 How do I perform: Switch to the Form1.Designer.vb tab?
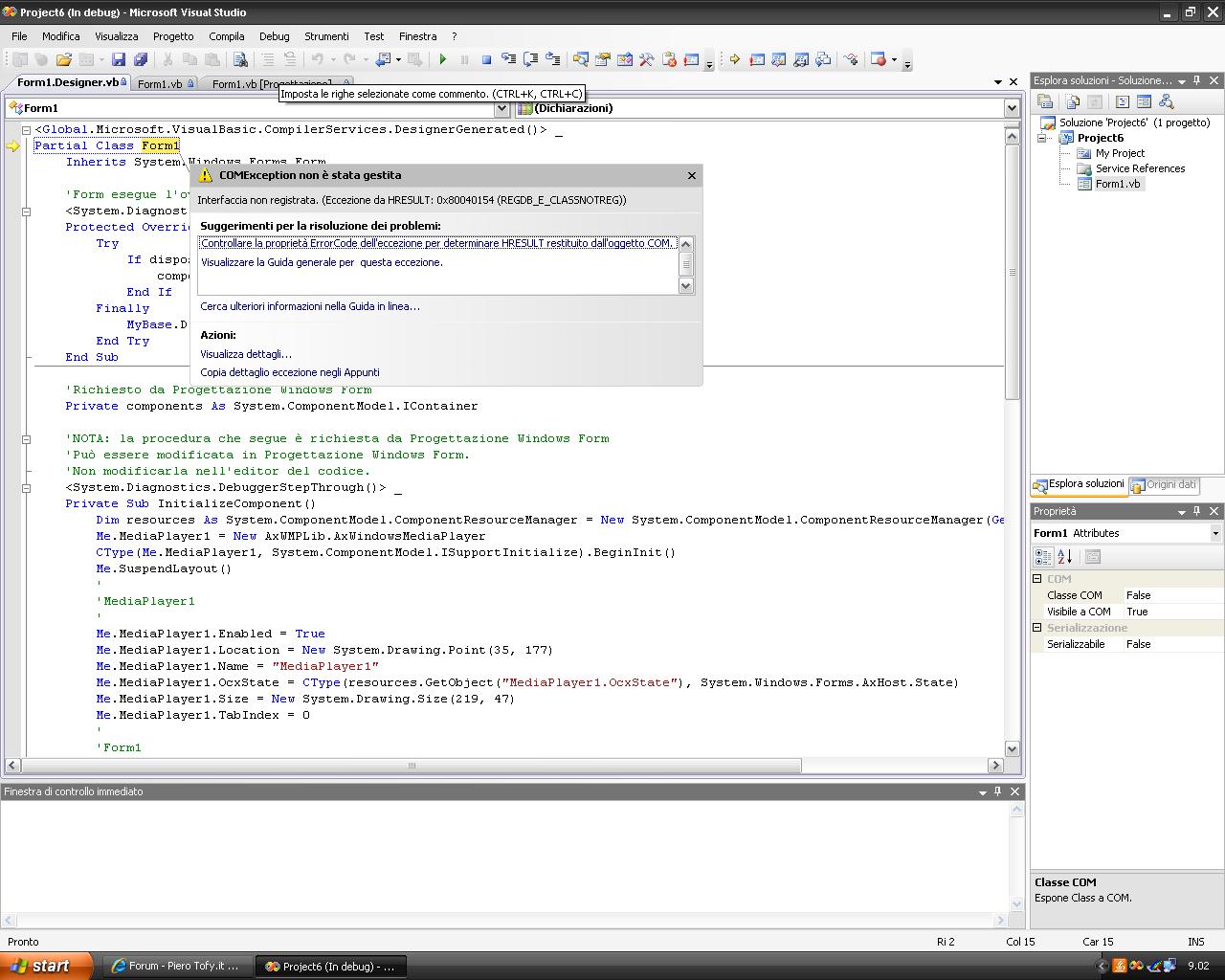(71, 82)
